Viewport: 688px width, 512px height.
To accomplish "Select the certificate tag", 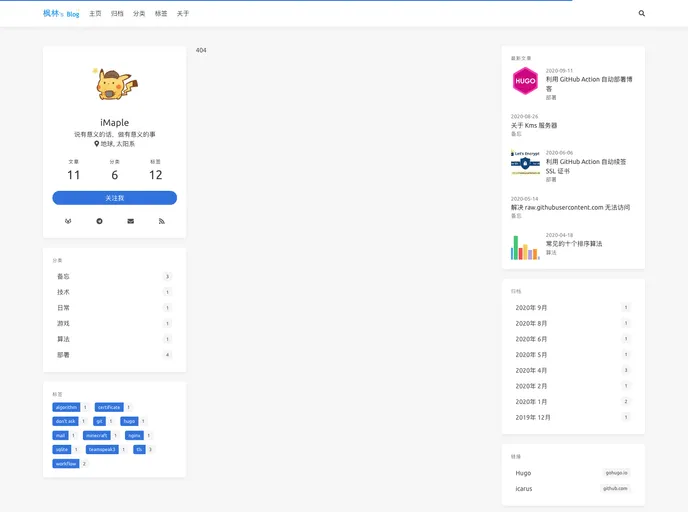I will [x=109, y=408].
